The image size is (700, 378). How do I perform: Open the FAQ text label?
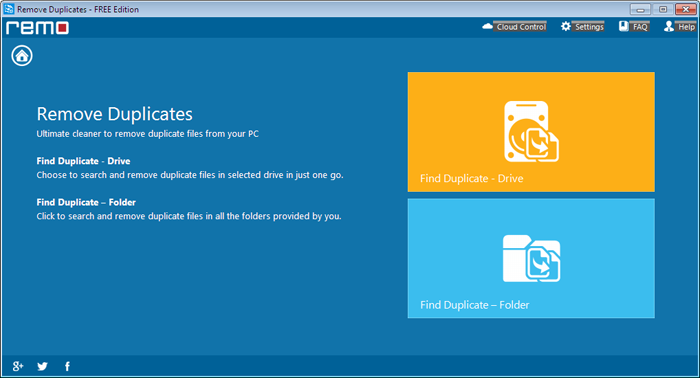640,27
